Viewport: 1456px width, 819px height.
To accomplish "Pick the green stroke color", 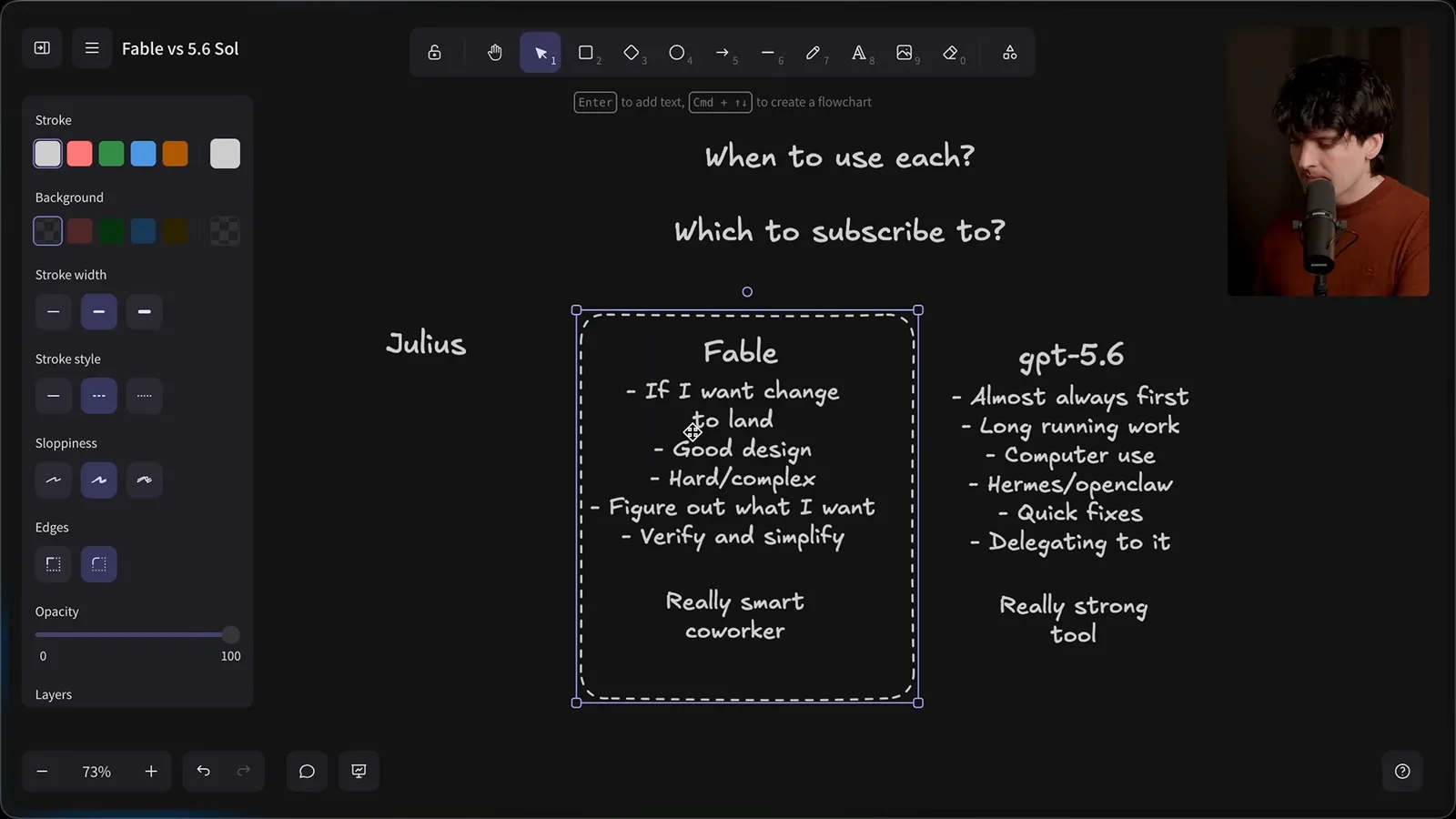I will click(x=112, y=154).
